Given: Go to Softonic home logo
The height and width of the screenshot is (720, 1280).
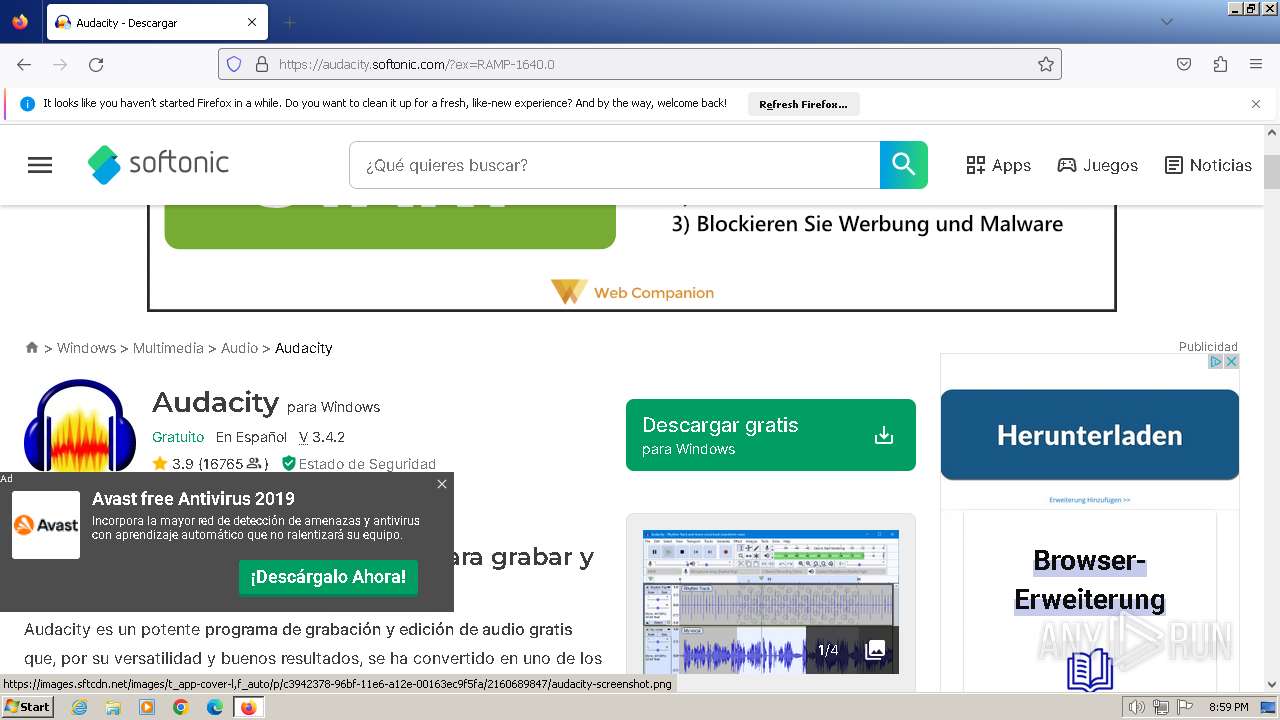Looking at the screenshot, I should click(158, 164).
